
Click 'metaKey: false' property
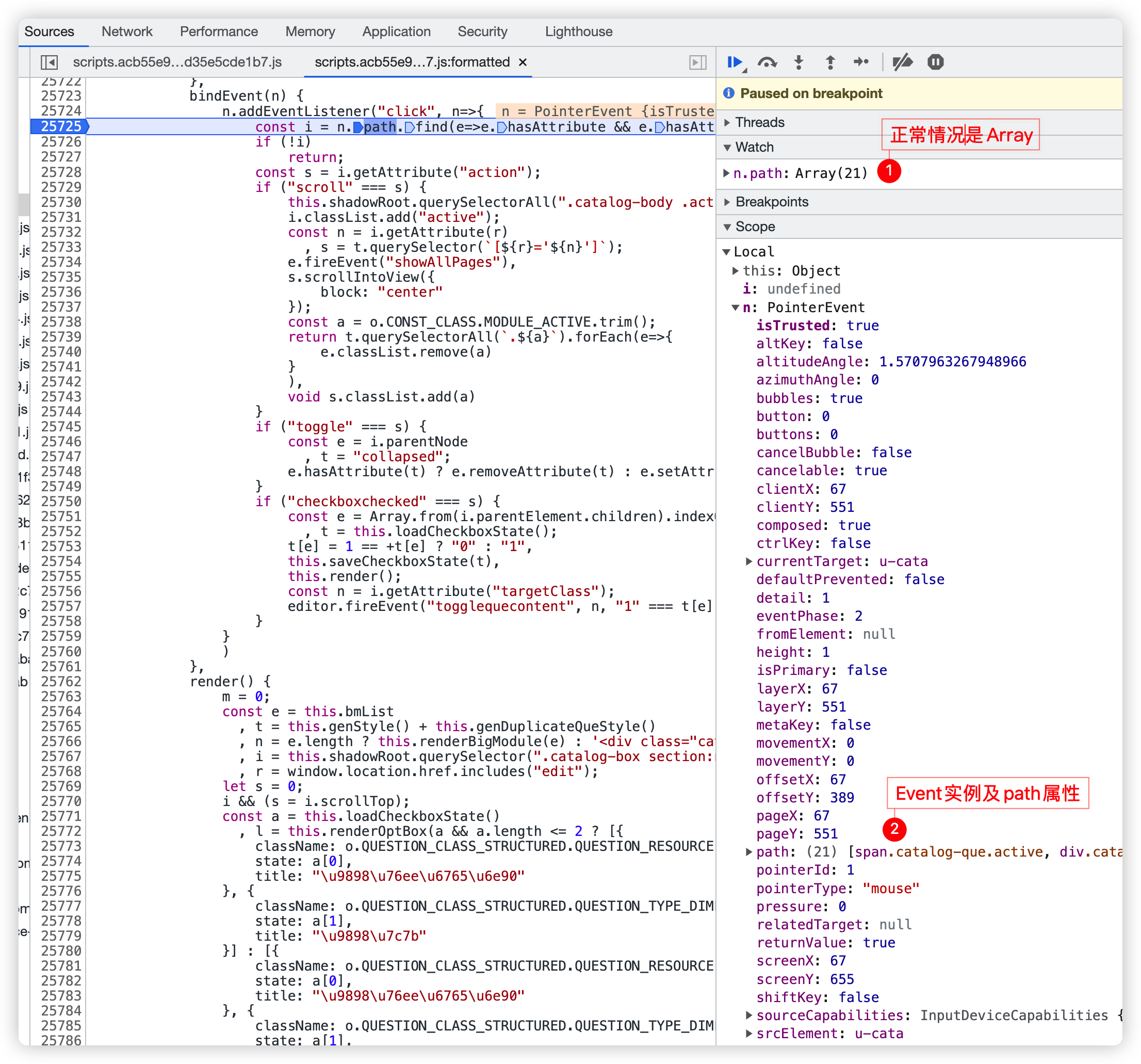click(x=813, y=724)
